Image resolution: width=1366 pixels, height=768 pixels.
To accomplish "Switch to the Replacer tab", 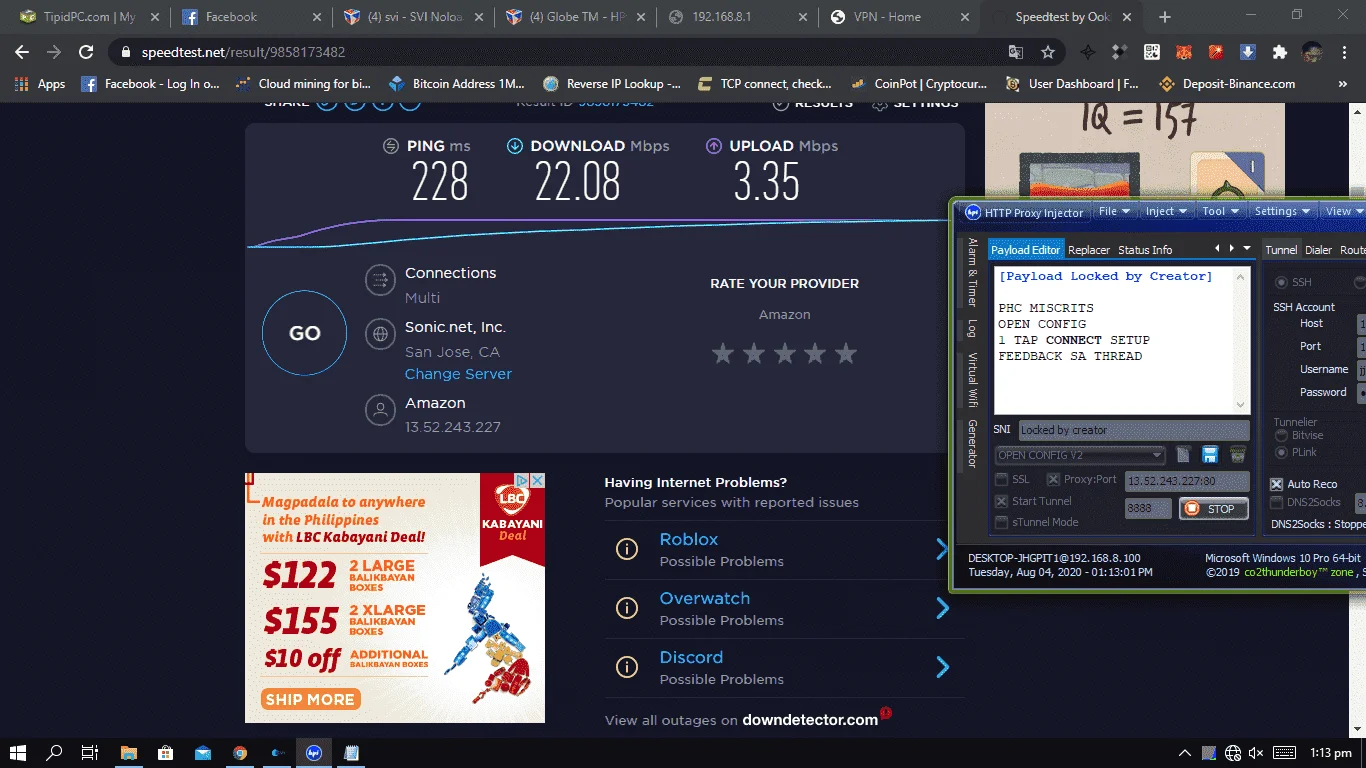I will [1089, 250].
